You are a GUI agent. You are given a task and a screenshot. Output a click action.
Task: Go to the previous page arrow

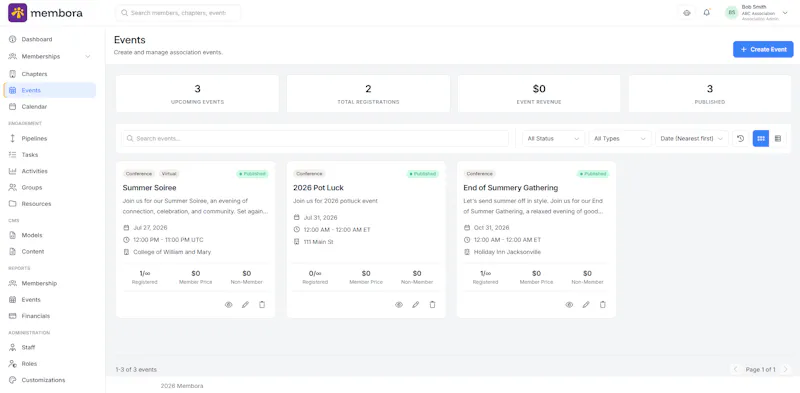[x=735, y=369]
